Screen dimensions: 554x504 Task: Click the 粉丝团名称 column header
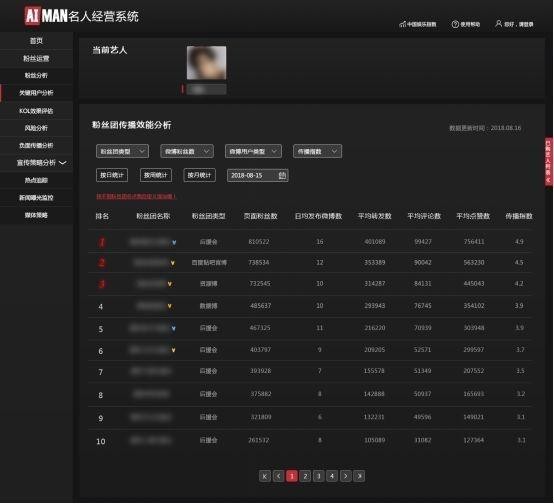[153, 216]
